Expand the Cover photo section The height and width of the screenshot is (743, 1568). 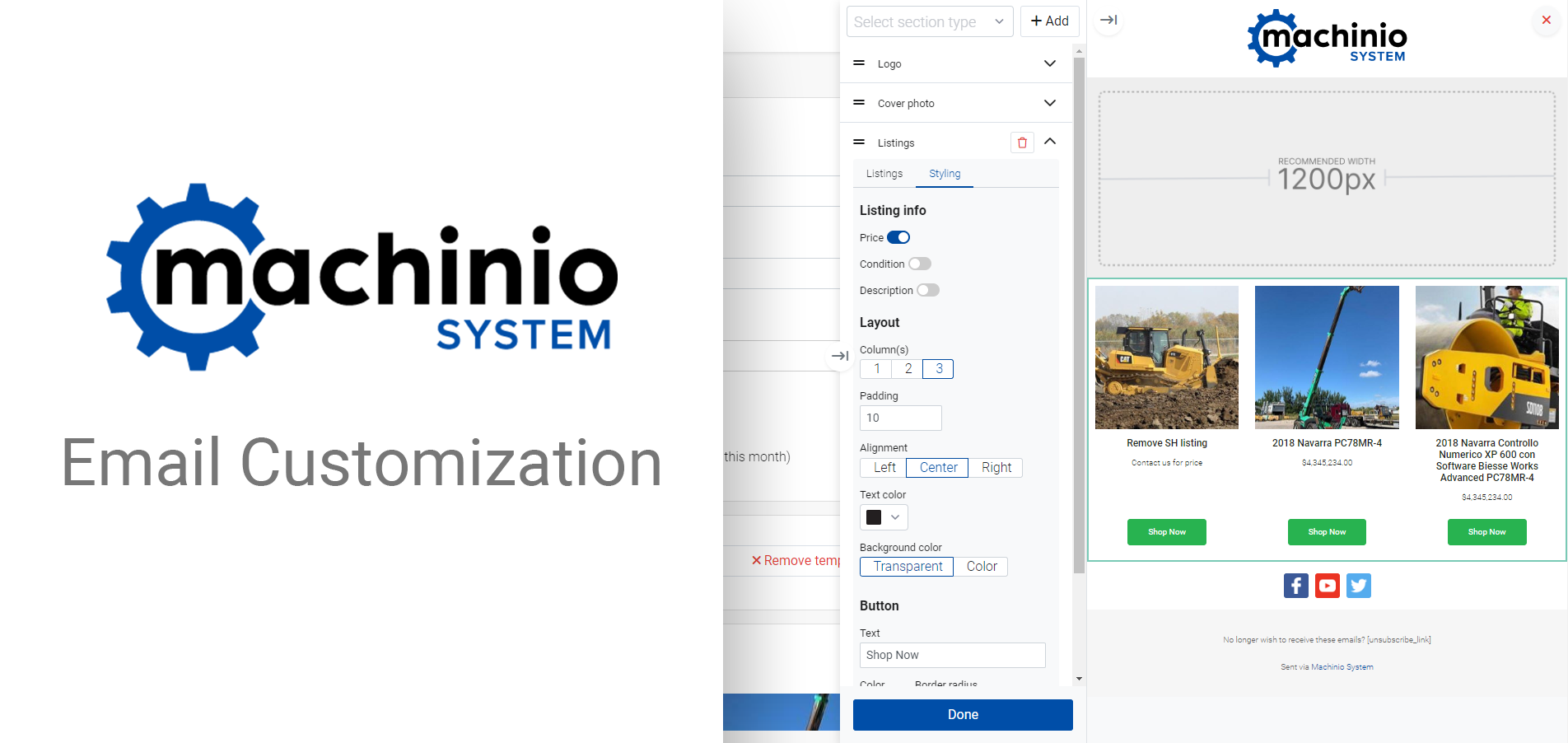(x=1050, y=103)
